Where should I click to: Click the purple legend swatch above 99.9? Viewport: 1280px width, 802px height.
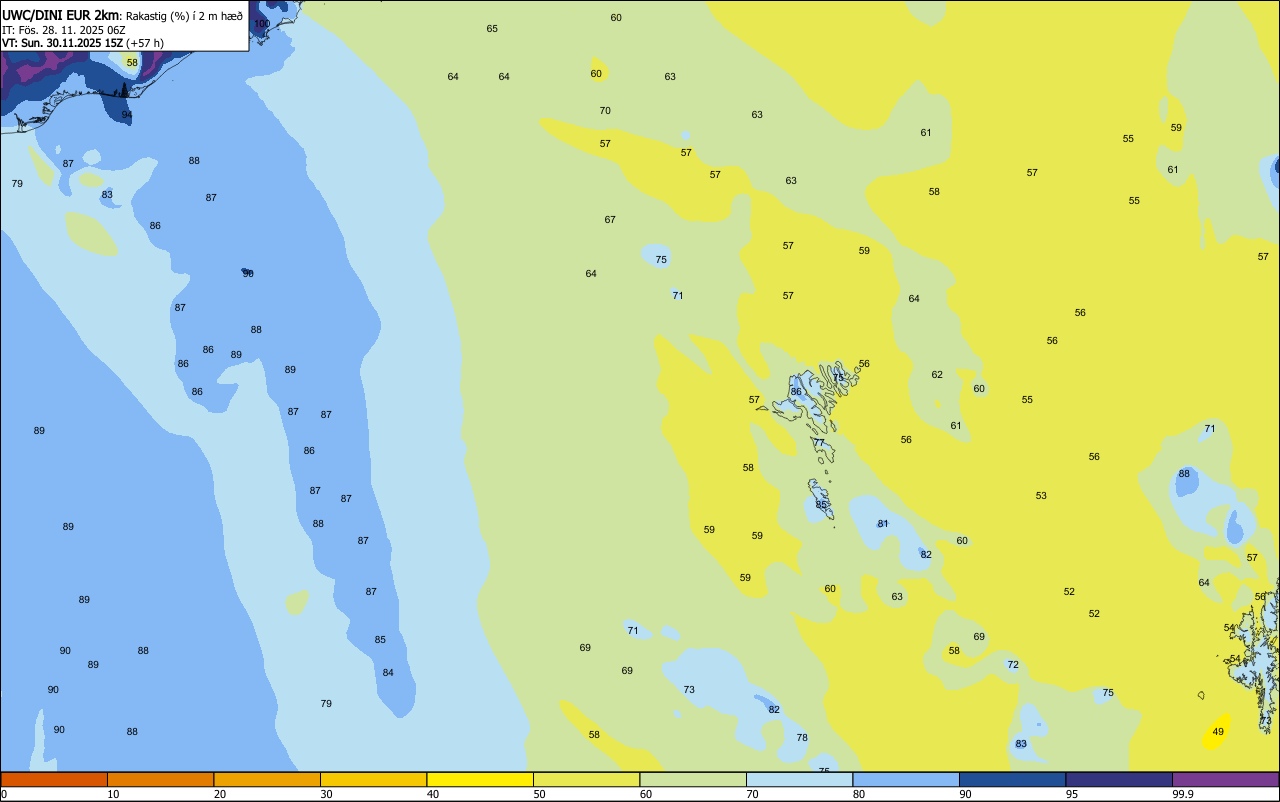point(1225,779)
